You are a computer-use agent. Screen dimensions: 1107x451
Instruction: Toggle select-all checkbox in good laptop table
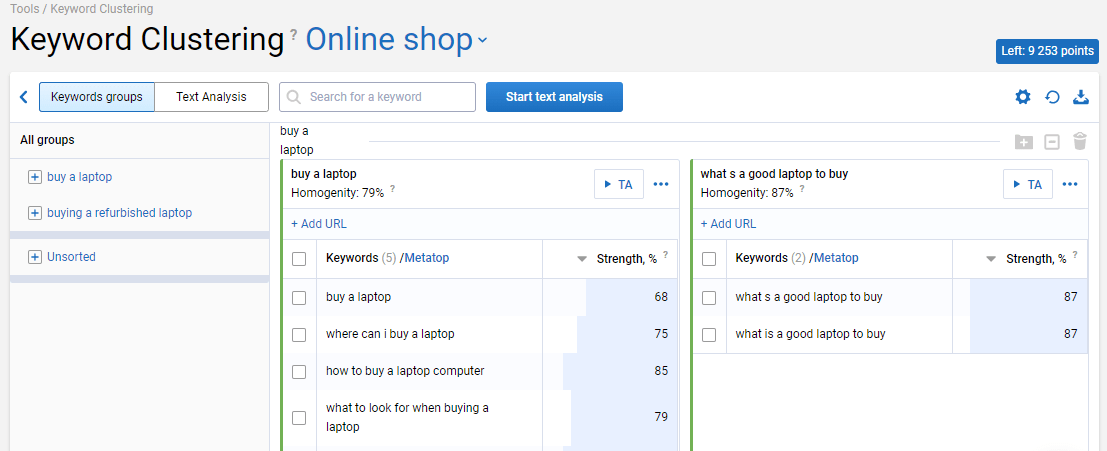click(x=709, y=259)
